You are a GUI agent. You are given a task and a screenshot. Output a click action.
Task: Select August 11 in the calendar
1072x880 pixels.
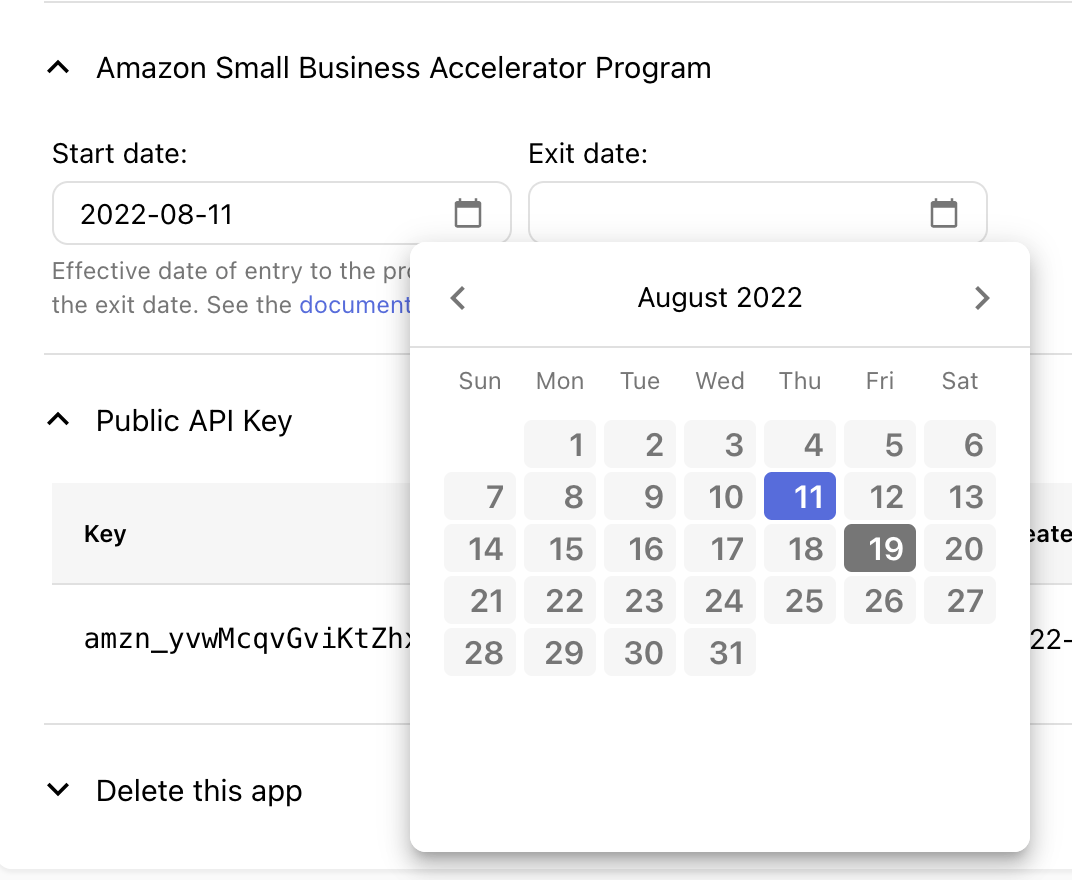800,497
